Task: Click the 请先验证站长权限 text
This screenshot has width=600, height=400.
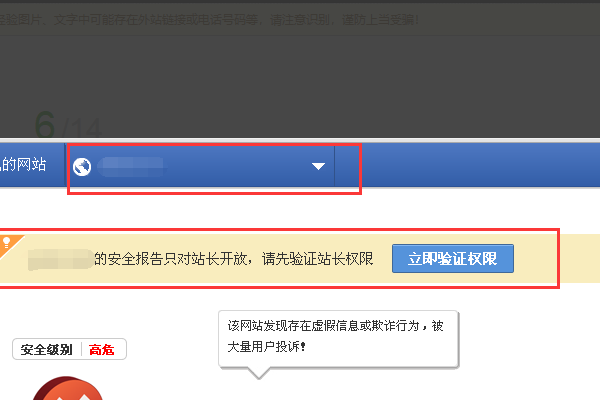Action: [317, 259]
